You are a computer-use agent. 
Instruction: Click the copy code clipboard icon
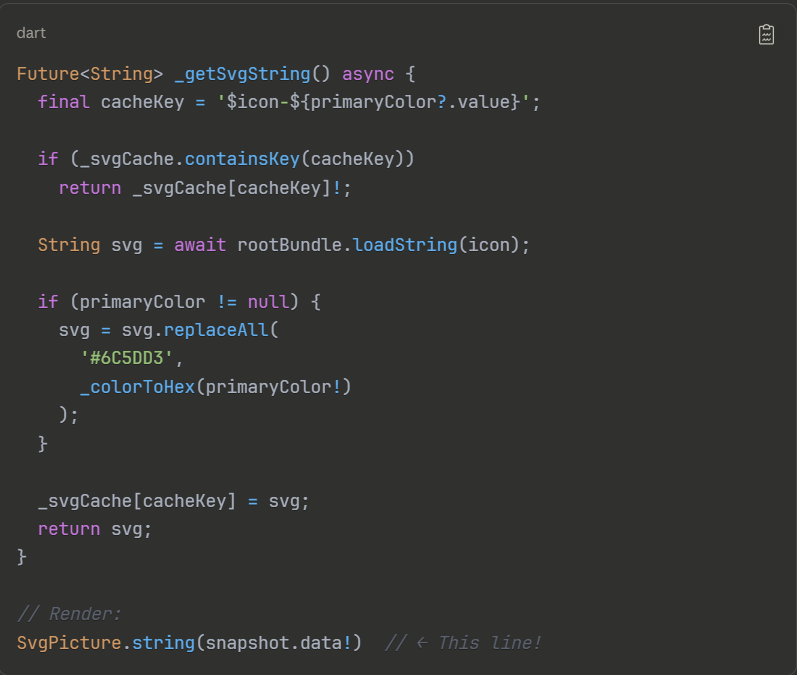(766, 35)
